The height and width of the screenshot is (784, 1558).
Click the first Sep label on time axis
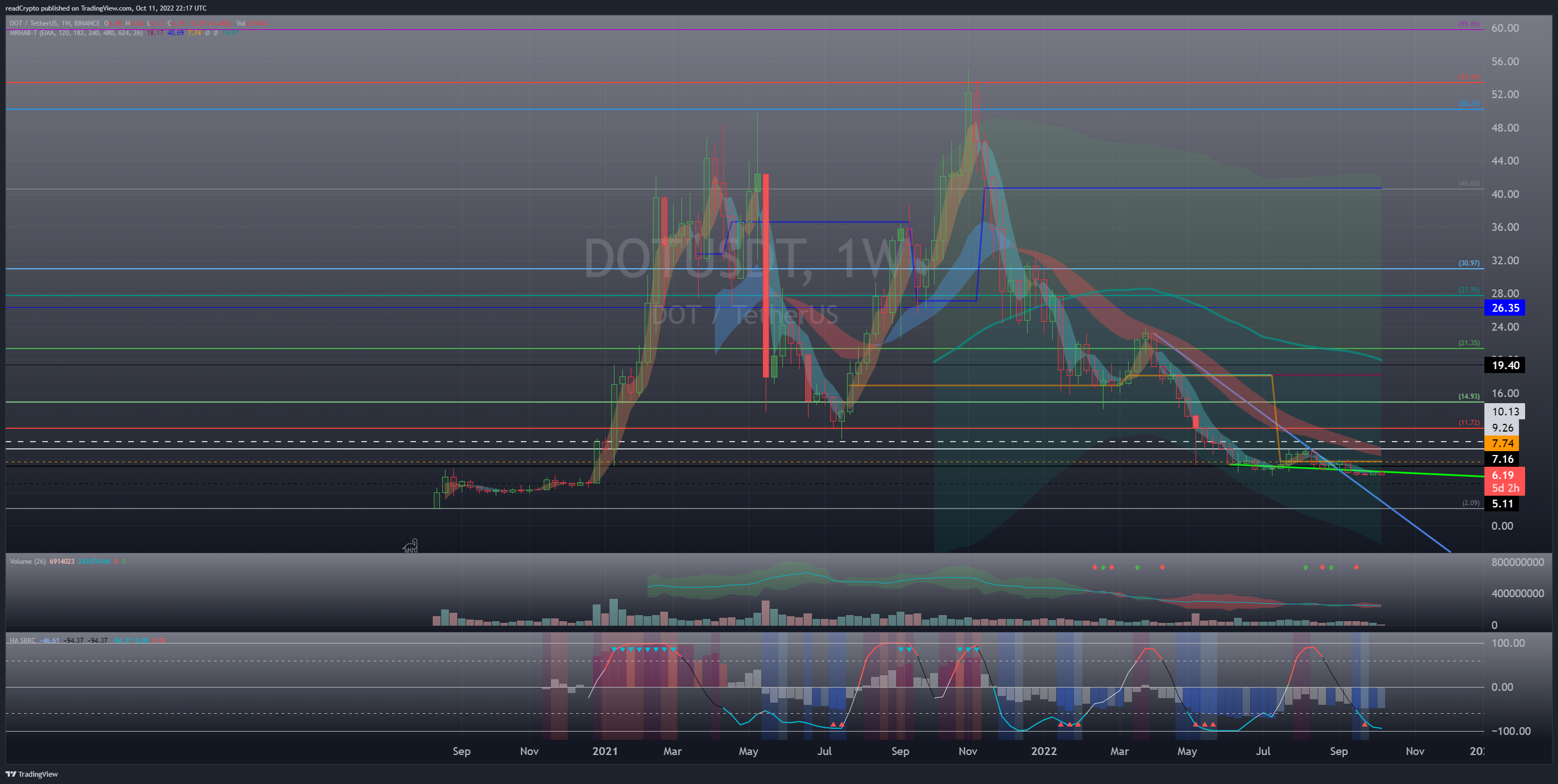pyautogui.click(x=462, y=751)
